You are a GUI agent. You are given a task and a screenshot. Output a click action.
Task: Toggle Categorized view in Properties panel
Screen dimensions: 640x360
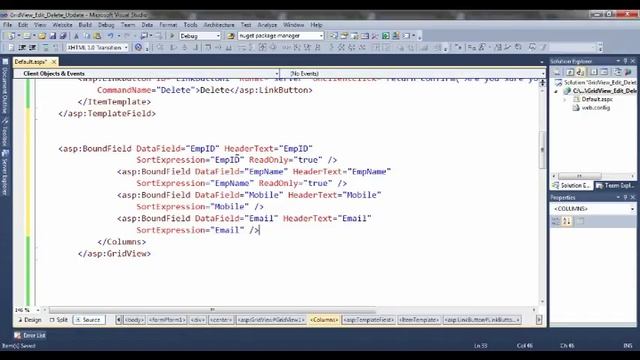pyautogui.click(x=556, y=221)
